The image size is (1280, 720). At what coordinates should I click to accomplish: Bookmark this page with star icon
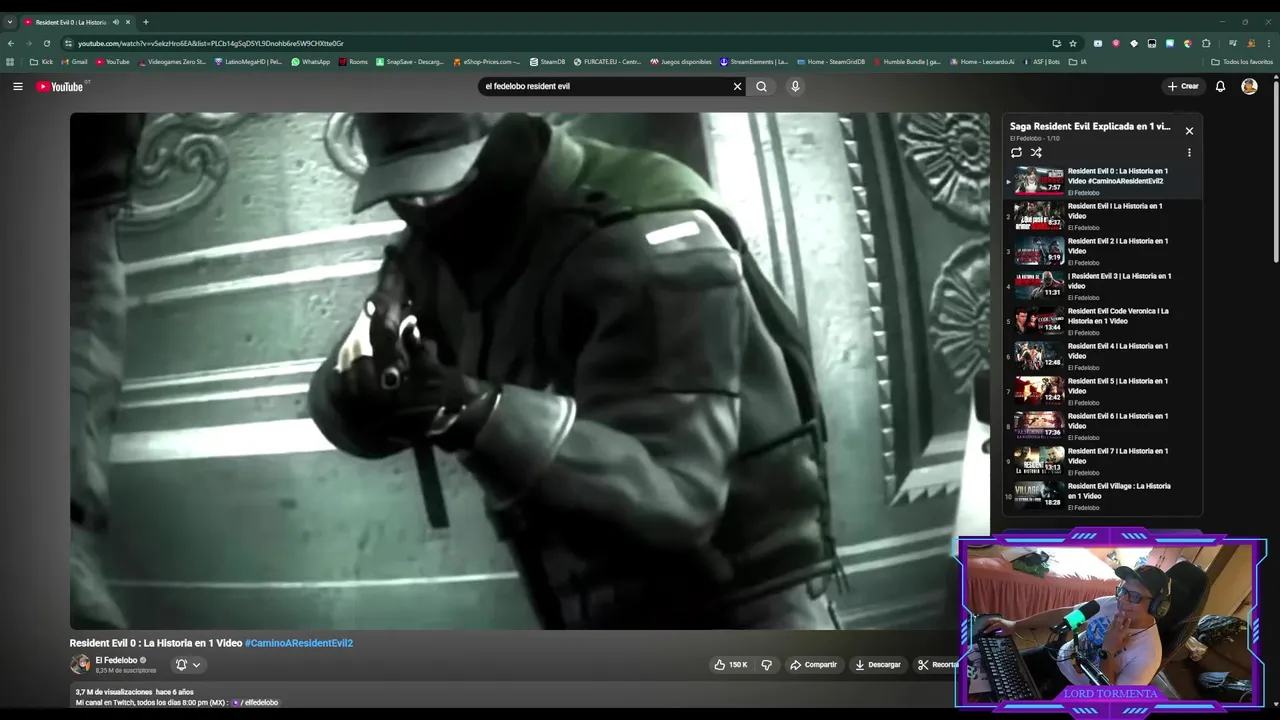click(x=1073, y=43)
